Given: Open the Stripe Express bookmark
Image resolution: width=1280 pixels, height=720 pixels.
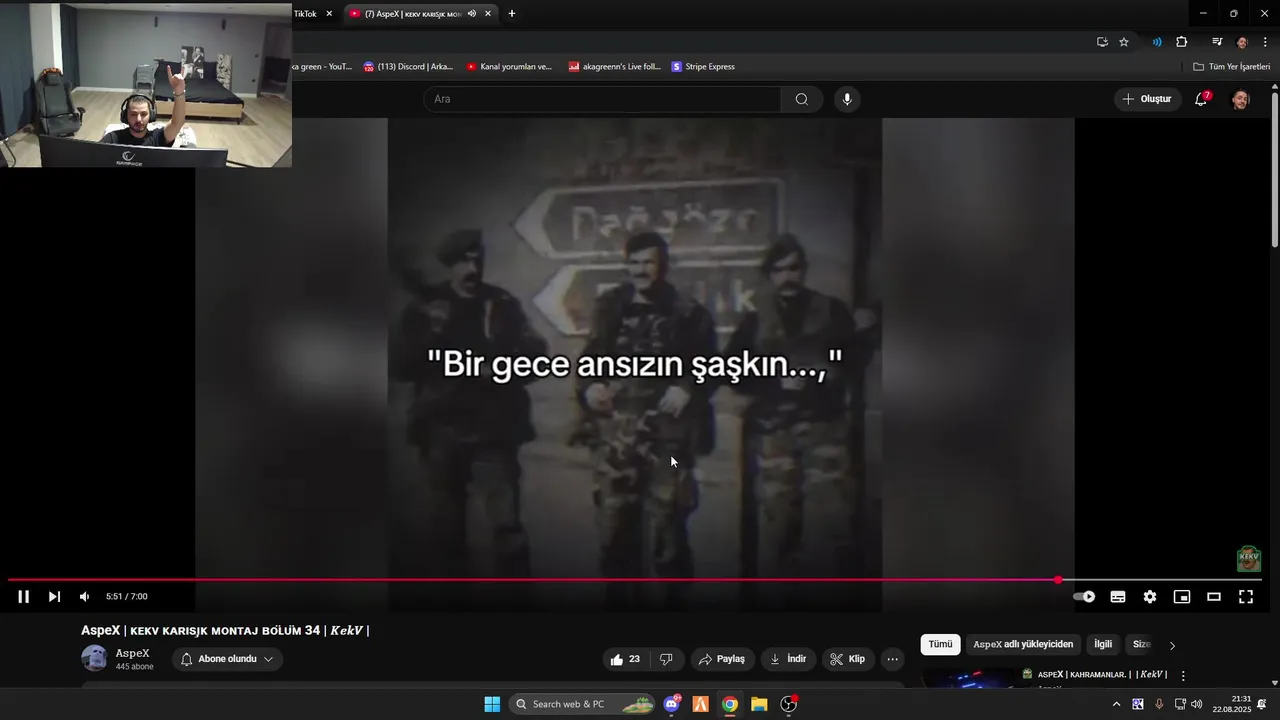Looking at the screenshot, I should [x=703, y=67].
